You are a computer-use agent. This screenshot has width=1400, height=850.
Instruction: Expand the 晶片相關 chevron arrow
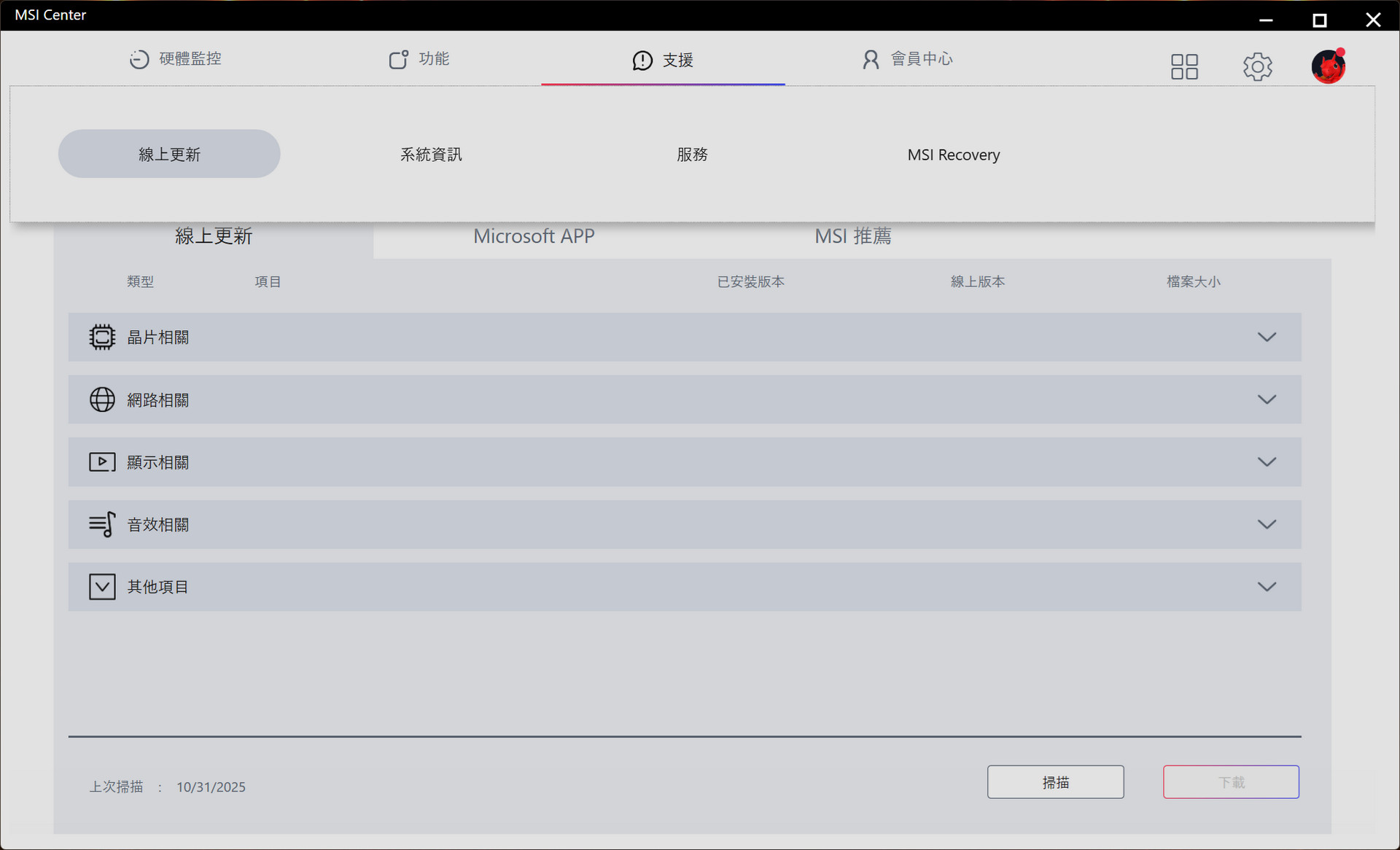point(1267,337)
